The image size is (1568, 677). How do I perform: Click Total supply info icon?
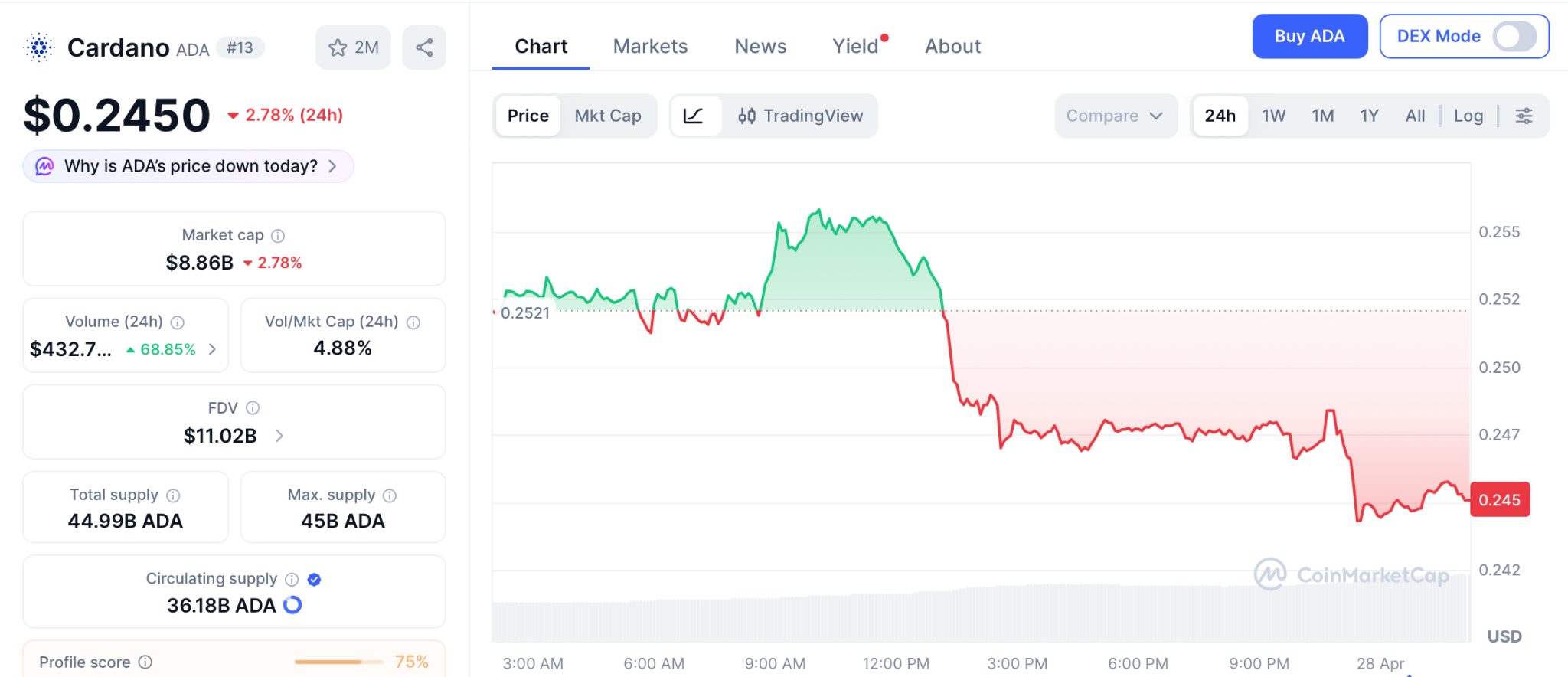173,495
